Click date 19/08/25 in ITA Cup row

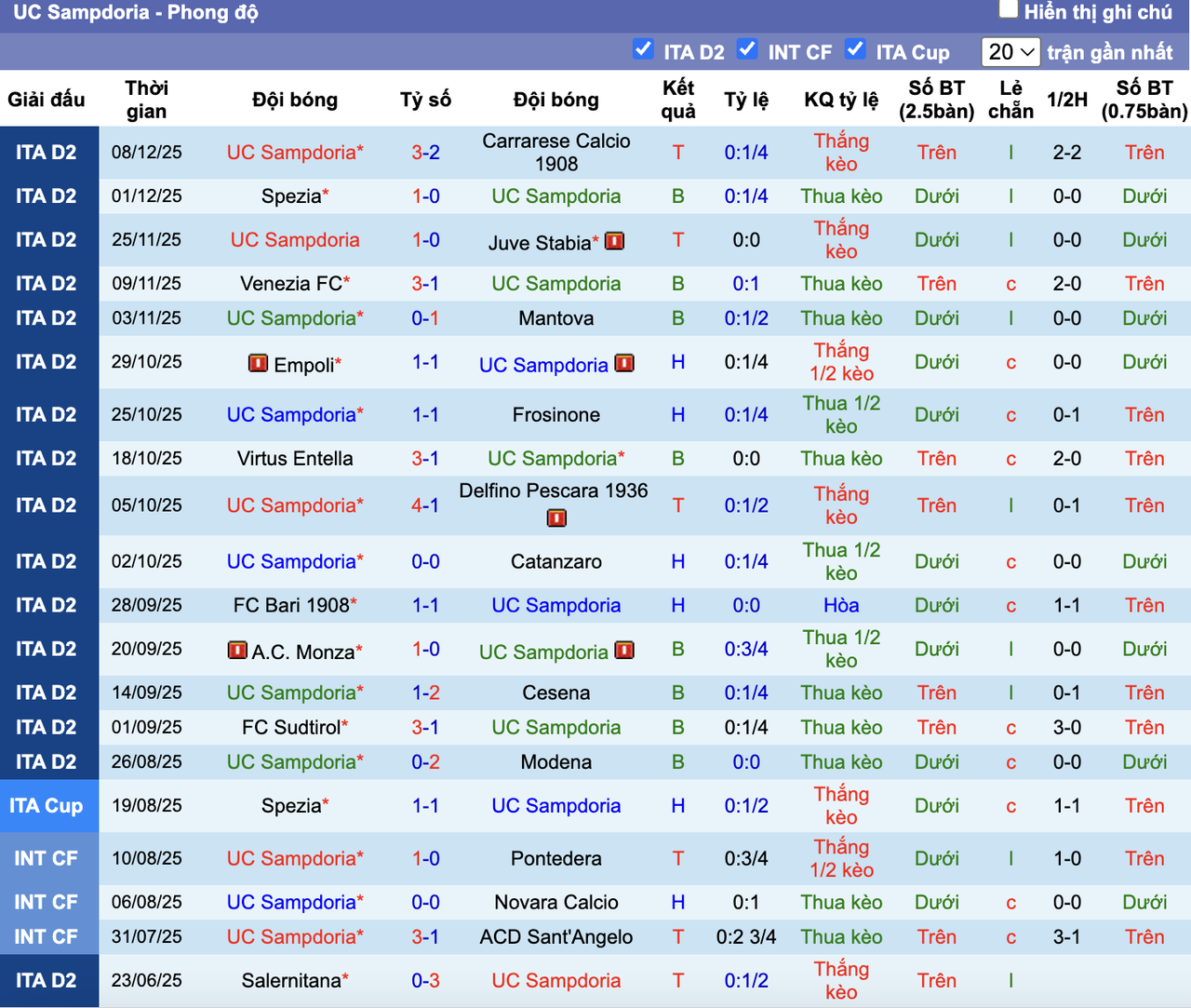pos(147,806)
